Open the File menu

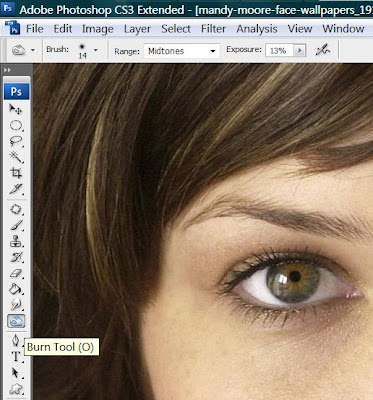tap(35, 29)
